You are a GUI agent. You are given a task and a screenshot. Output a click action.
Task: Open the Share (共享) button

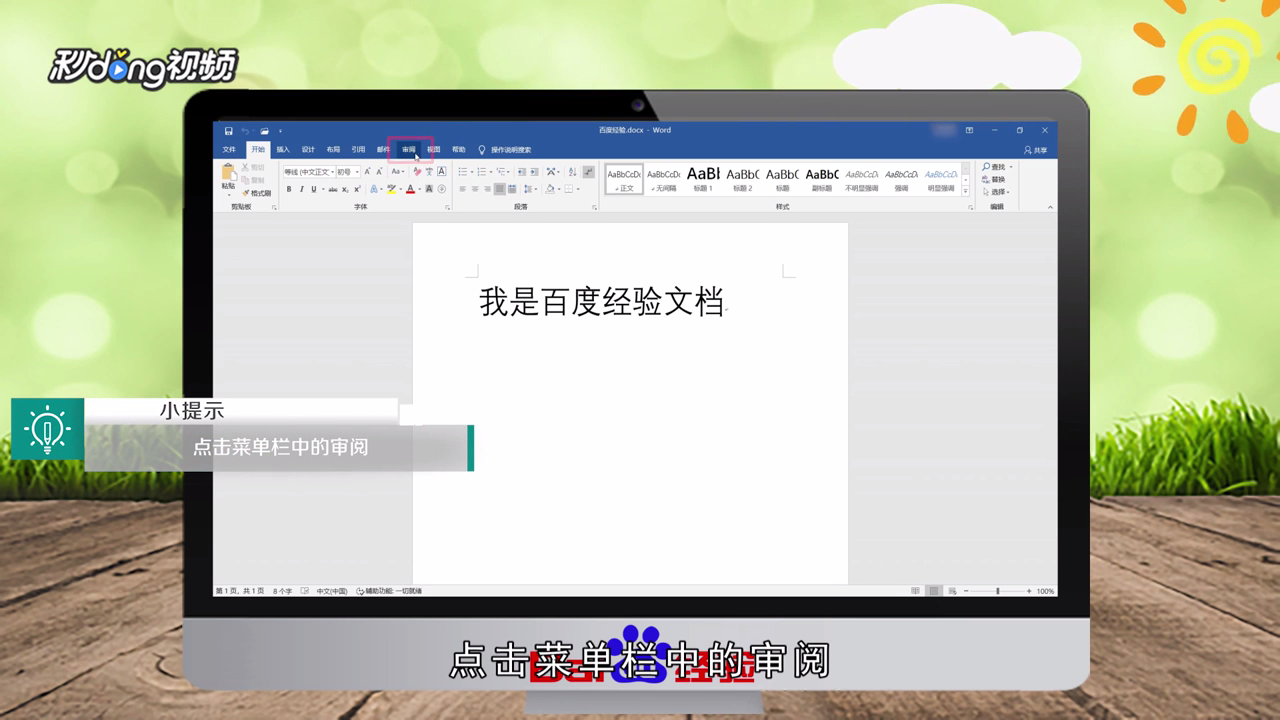1035,150
